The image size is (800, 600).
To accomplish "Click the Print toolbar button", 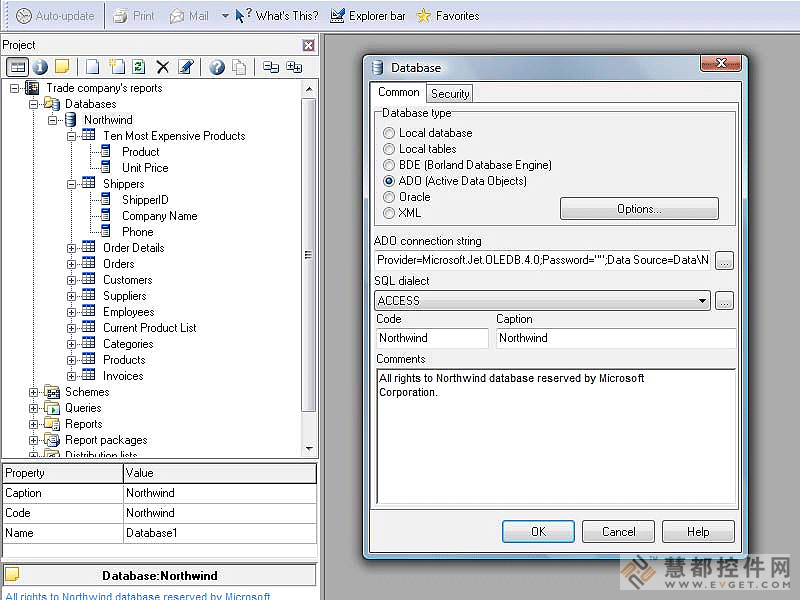I will click(x=134, y=16).
